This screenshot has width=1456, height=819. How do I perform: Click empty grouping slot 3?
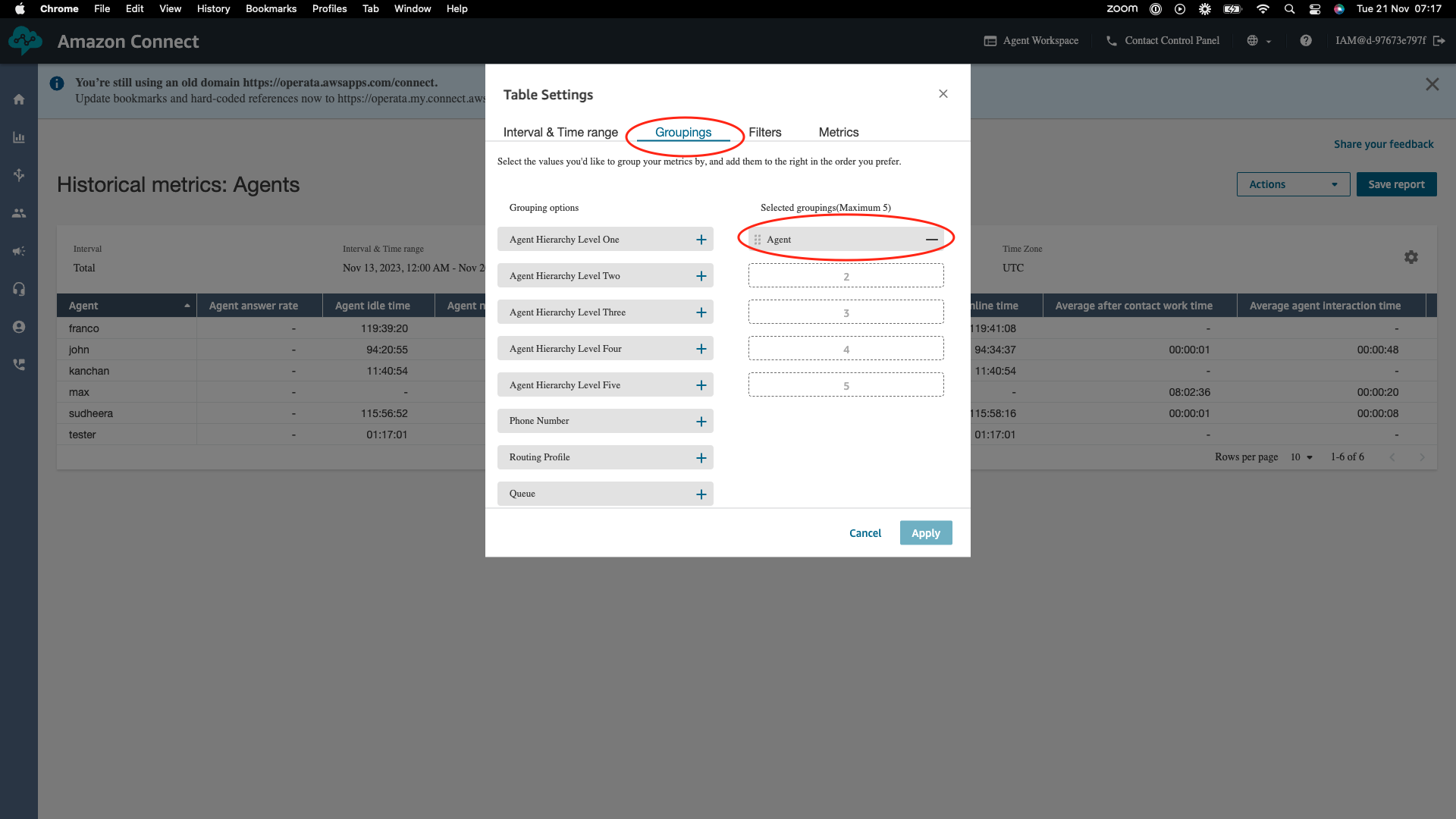coord(846,312)
